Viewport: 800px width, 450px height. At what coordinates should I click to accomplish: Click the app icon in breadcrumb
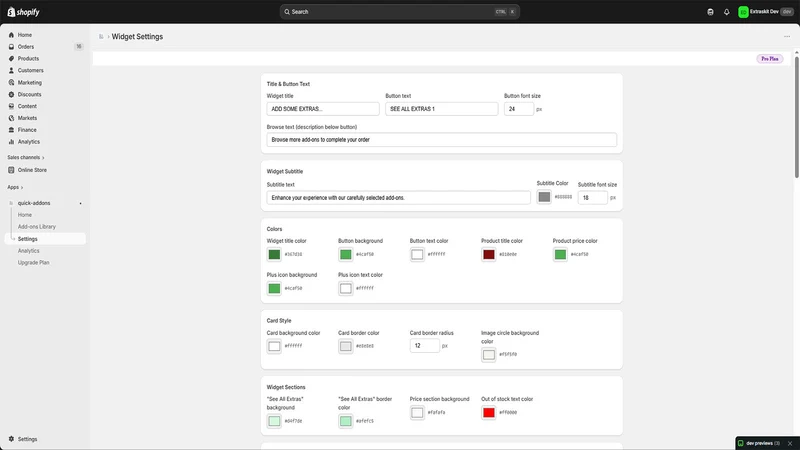(x=101, y=37)
